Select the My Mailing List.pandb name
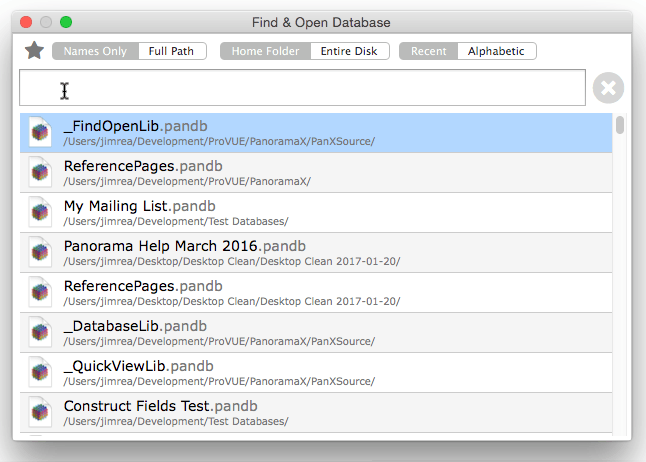 (140, 206)
